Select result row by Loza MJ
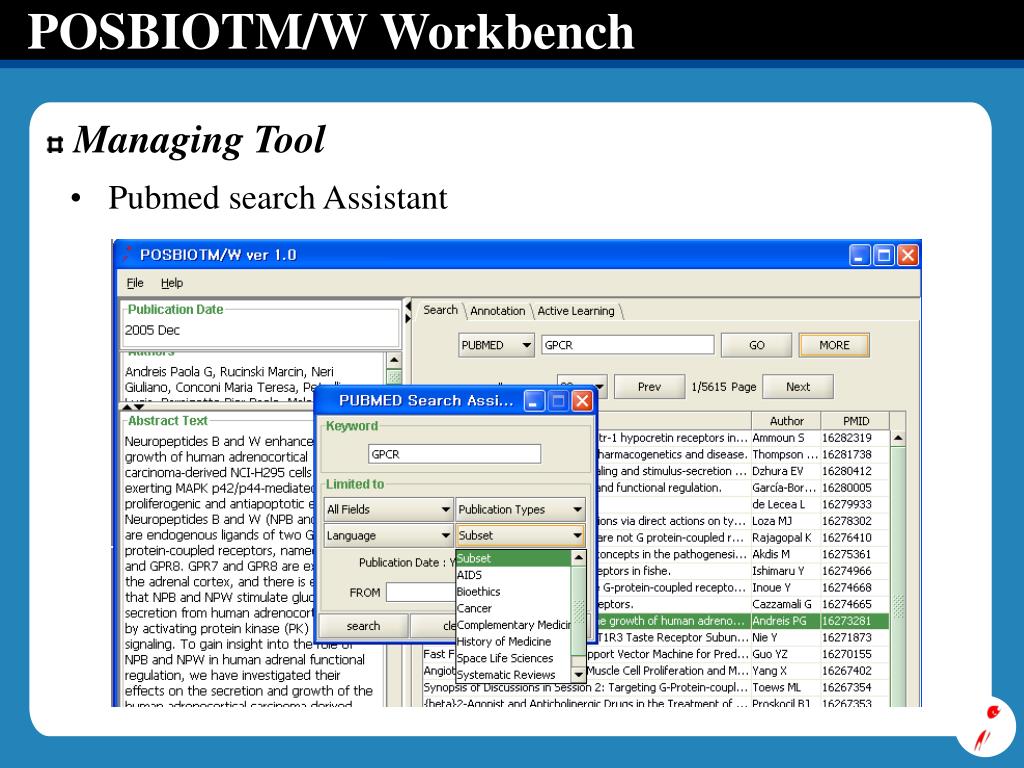 [x=743, y=520]
